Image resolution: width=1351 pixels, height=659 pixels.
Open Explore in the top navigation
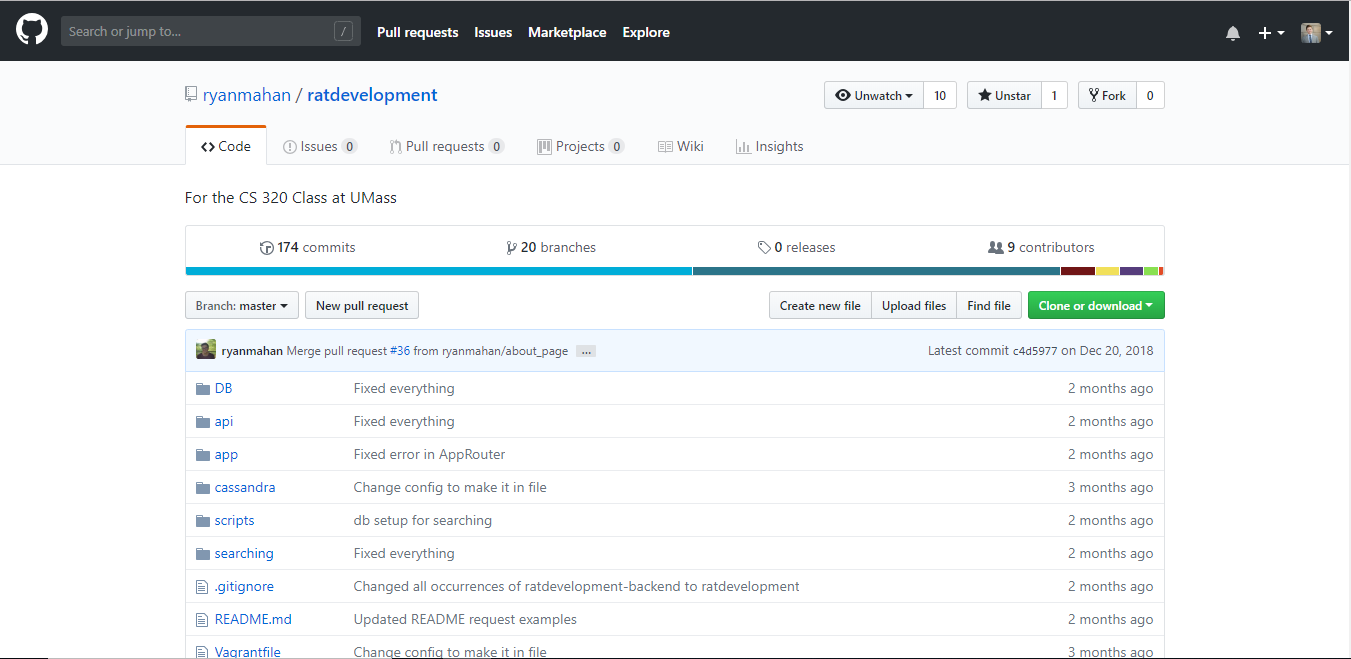click(x=646, y=32)
